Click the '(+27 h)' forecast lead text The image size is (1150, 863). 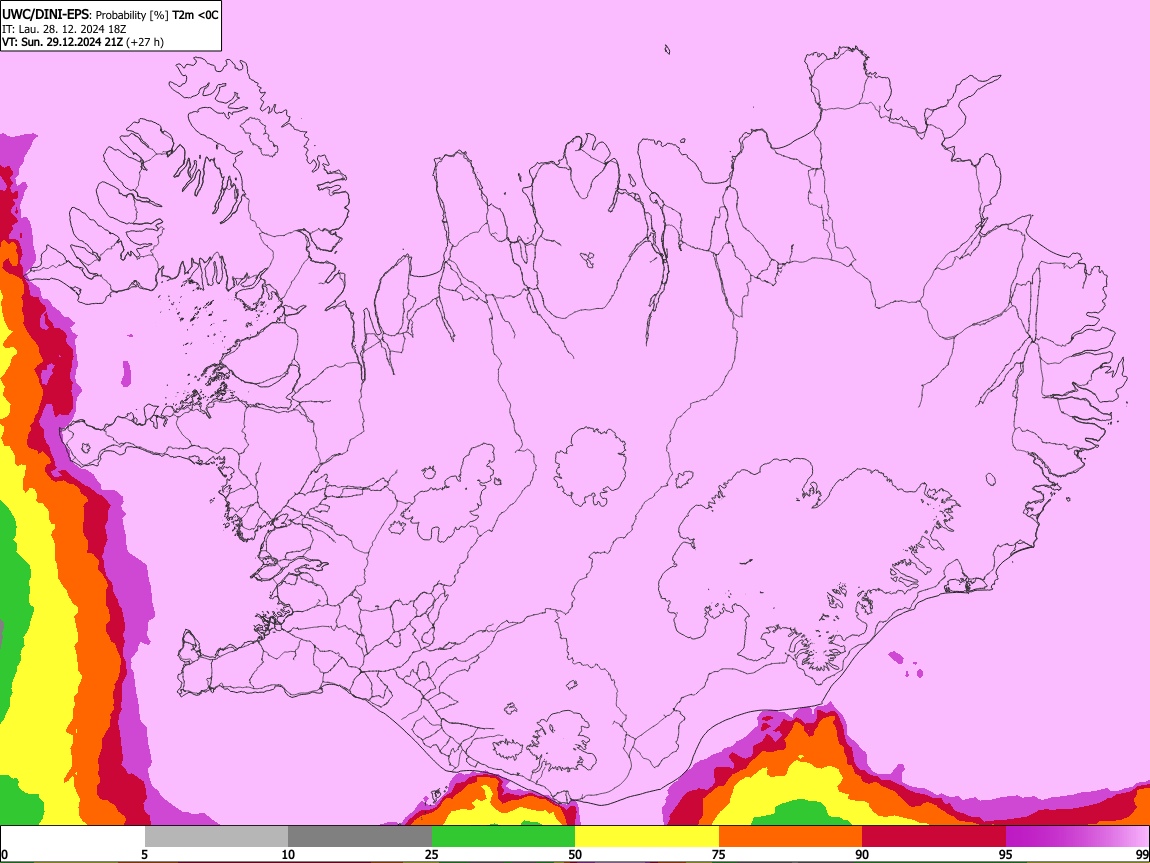(145, 42)
